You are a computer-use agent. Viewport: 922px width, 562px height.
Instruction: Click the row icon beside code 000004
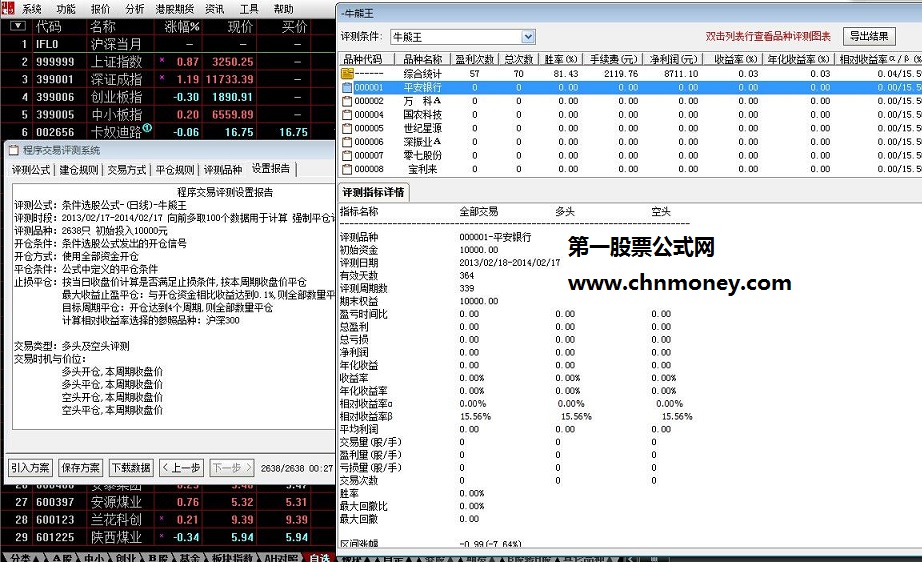(347, 115)
